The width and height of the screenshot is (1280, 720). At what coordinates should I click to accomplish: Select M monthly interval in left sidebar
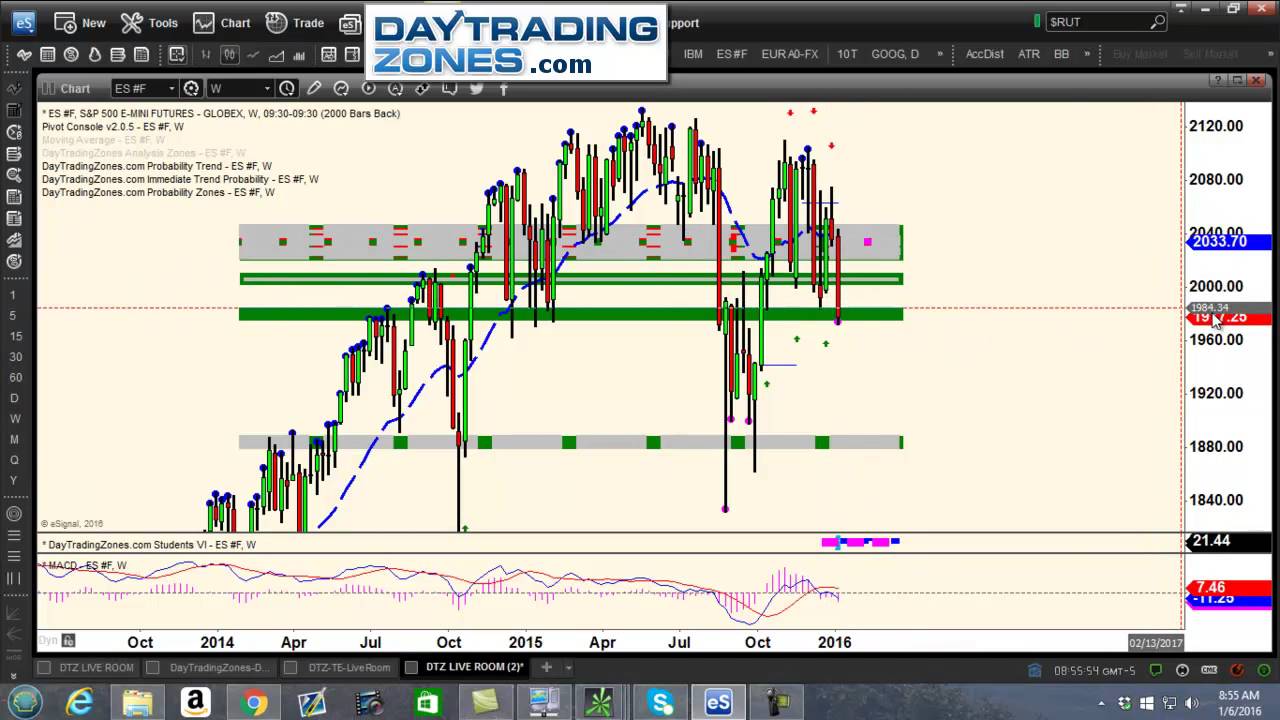click(x=14, y=440)
